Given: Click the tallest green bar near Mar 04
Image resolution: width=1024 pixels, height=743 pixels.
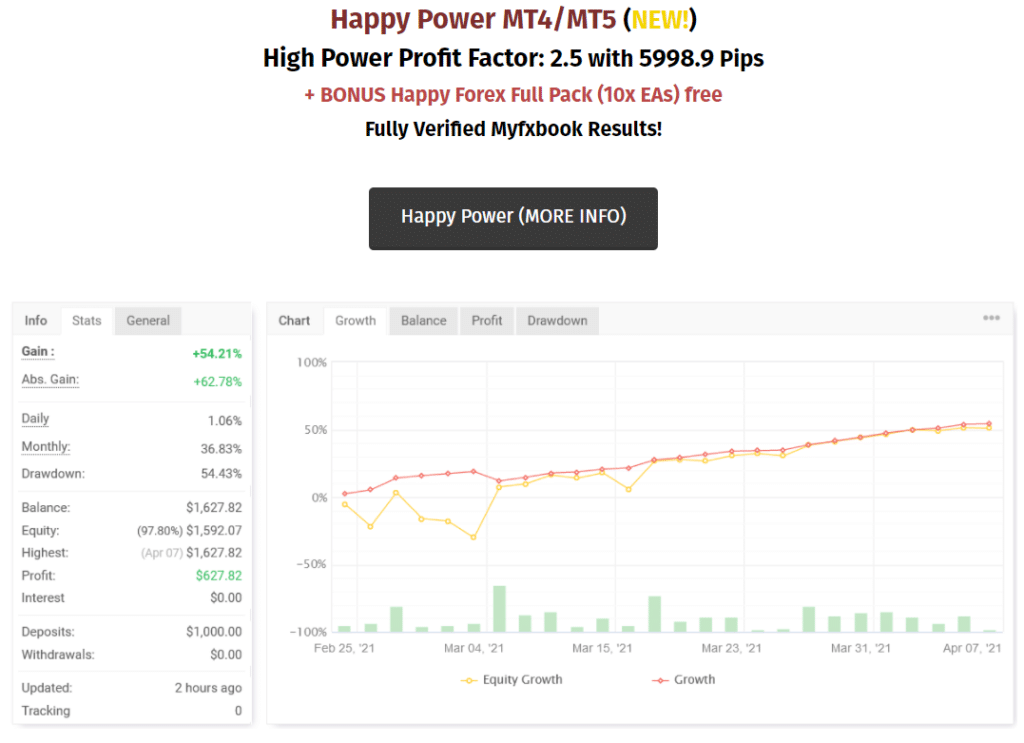Looking at the screenshot, I should 499,609.
